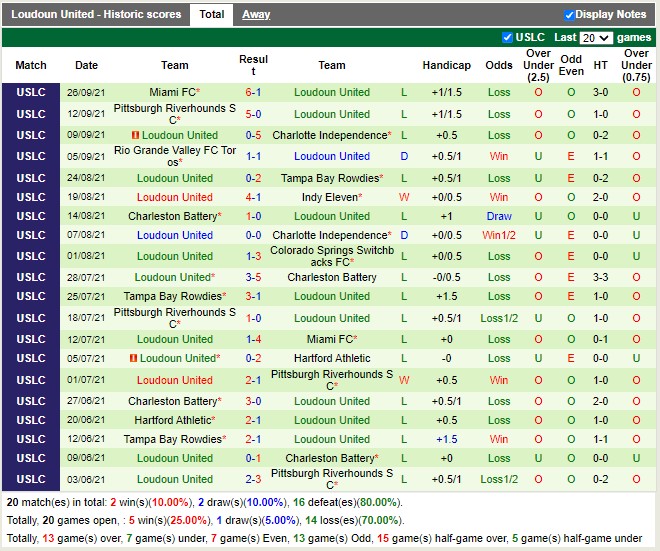Screen dimensions: 660x551
Task: Click the 4-1 score against Indy Eleven
Action: 253,197
